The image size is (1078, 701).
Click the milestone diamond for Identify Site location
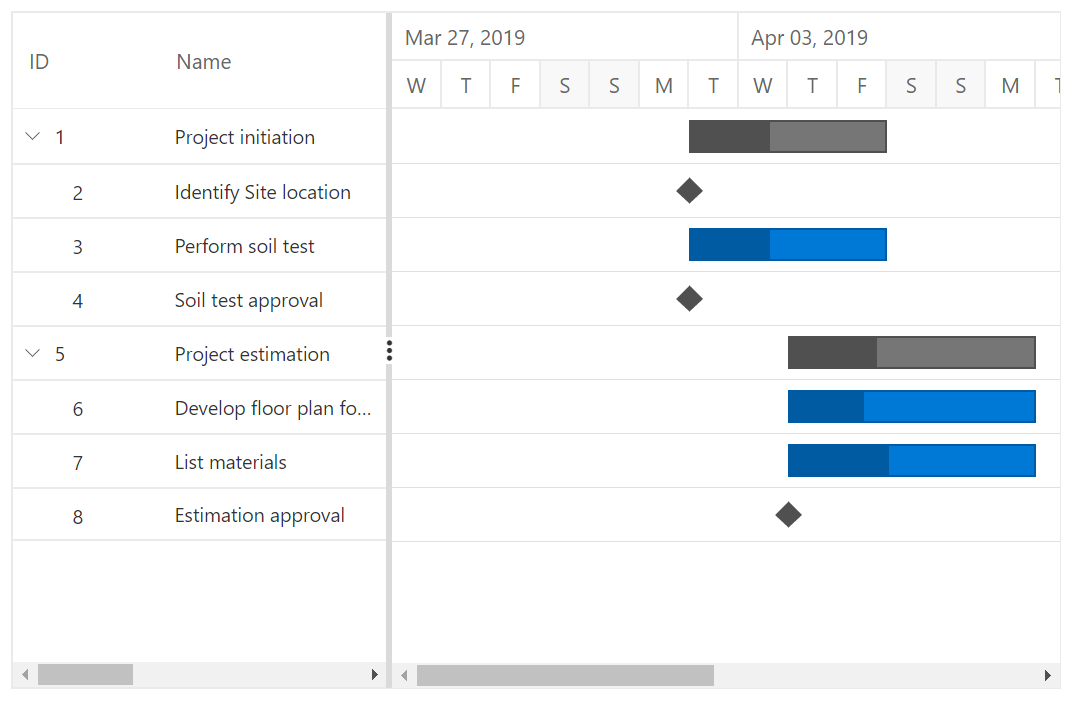point(689,190)
